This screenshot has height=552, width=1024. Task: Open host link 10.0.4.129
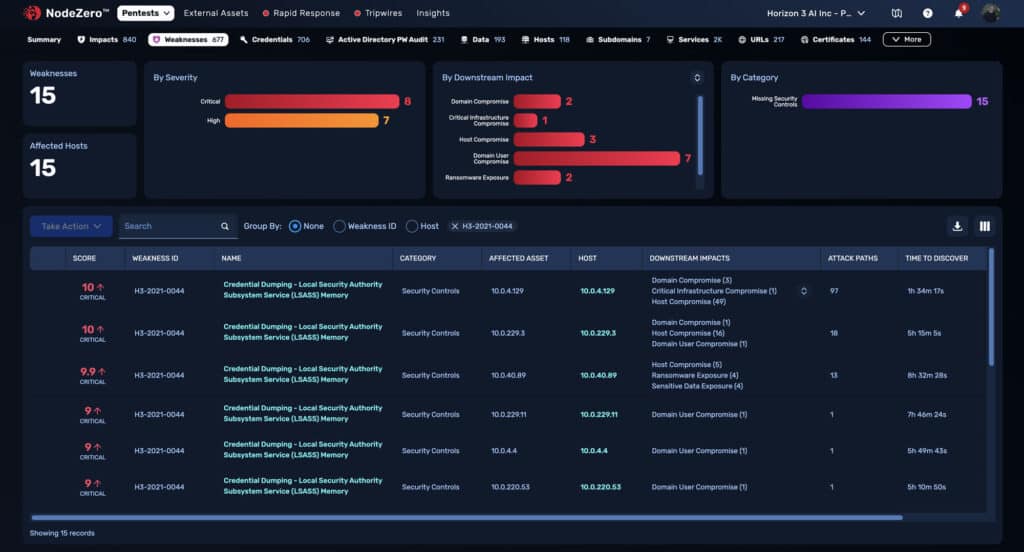(598, 291)
